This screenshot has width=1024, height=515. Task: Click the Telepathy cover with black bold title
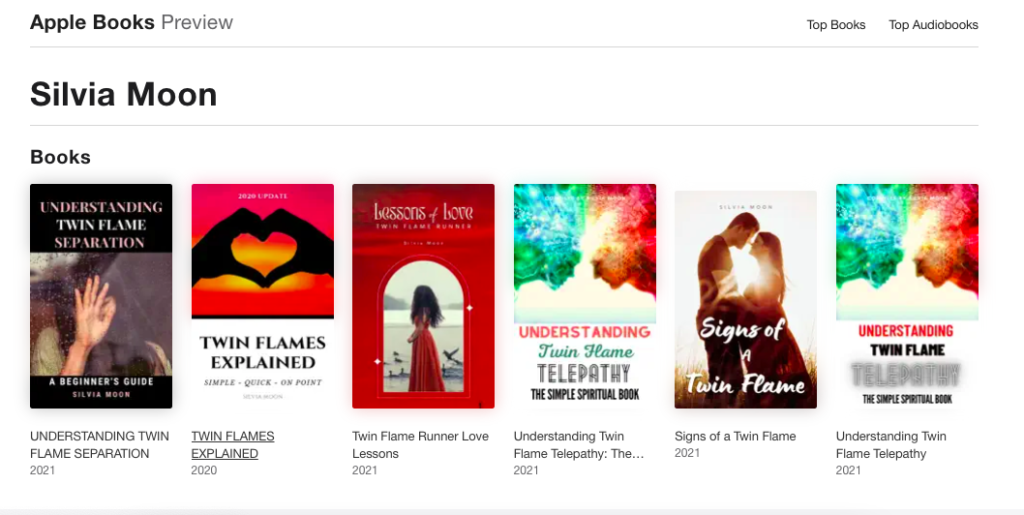(906, 296)
